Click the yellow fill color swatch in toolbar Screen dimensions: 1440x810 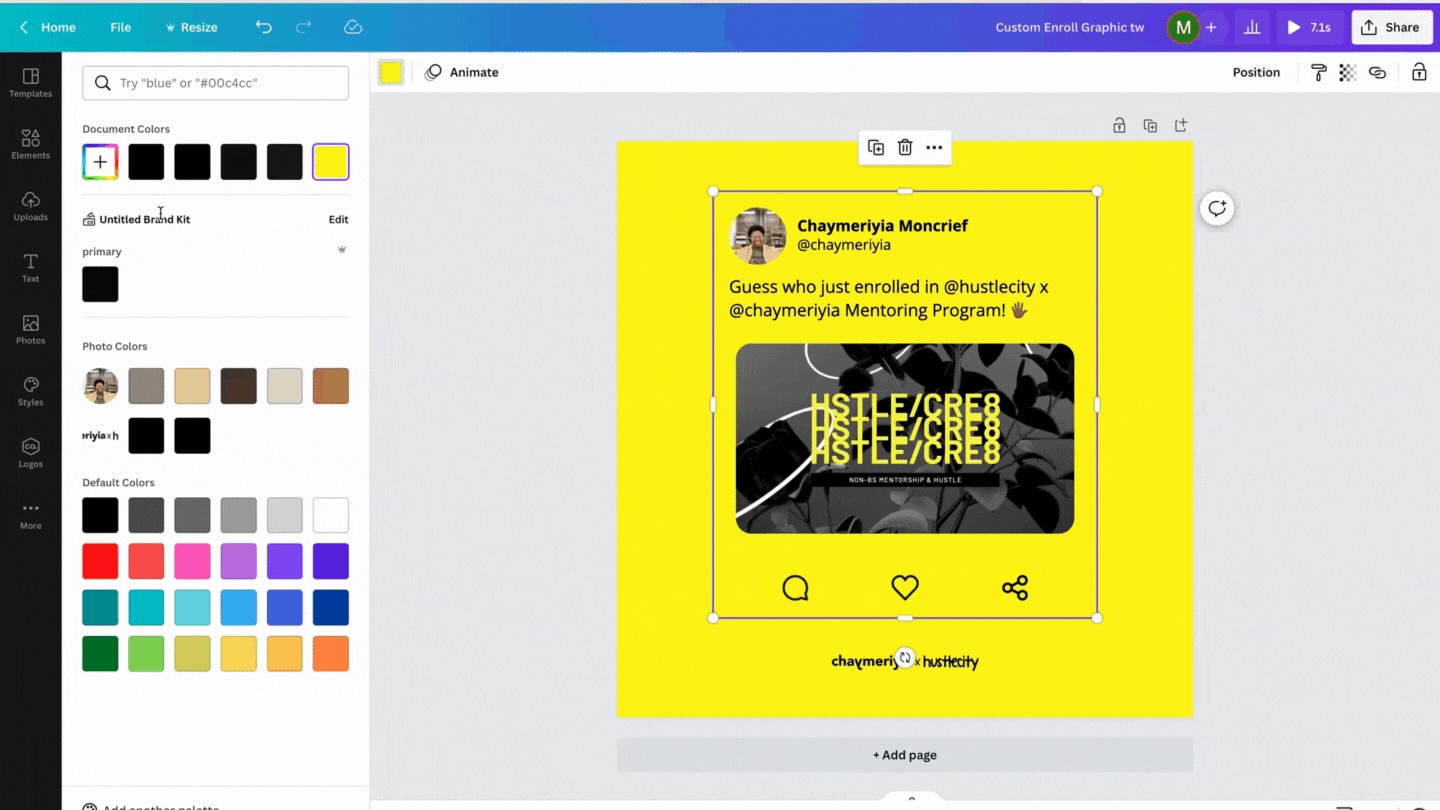[391, 72]
